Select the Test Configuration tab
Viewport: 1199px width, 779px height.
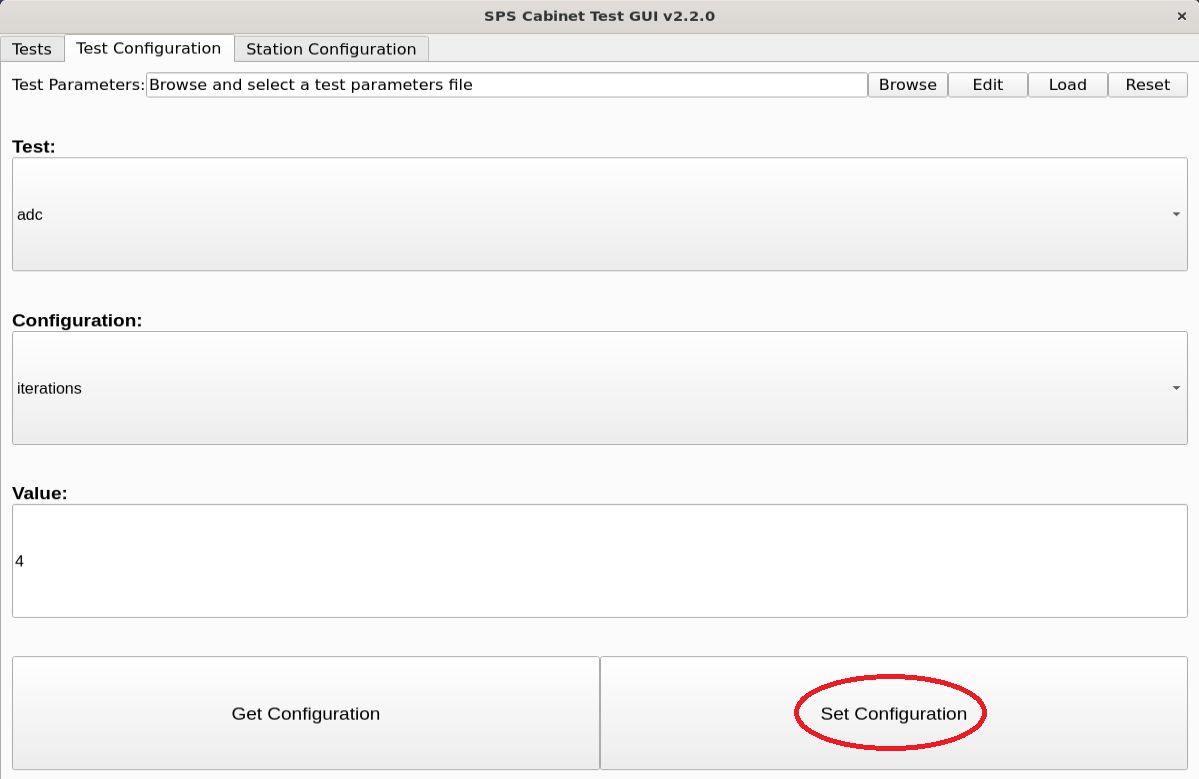click(148, 48)
